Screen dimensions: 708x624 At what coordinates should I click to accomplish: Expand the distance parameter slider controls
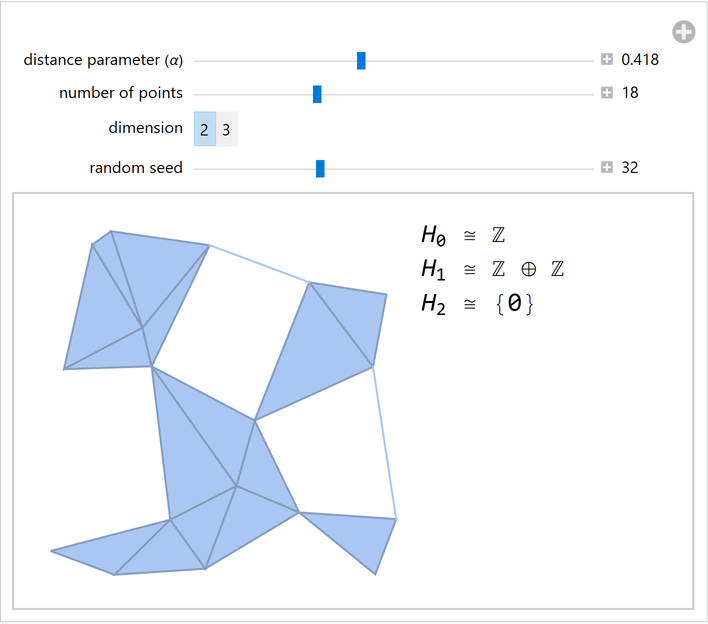(607, 60)
